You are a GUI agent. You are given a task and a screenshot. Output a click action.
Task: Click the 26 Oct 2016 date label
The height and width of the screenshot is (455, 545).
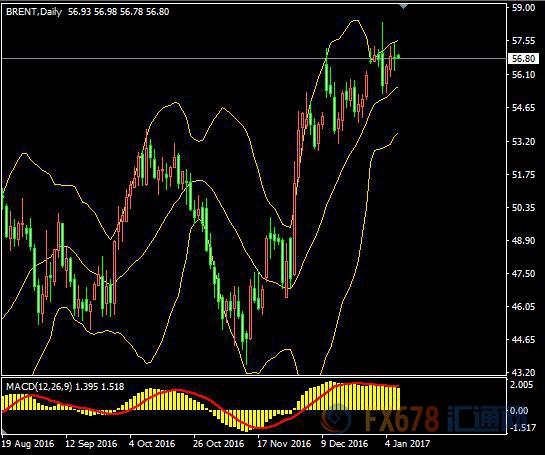tap(219, 444)
